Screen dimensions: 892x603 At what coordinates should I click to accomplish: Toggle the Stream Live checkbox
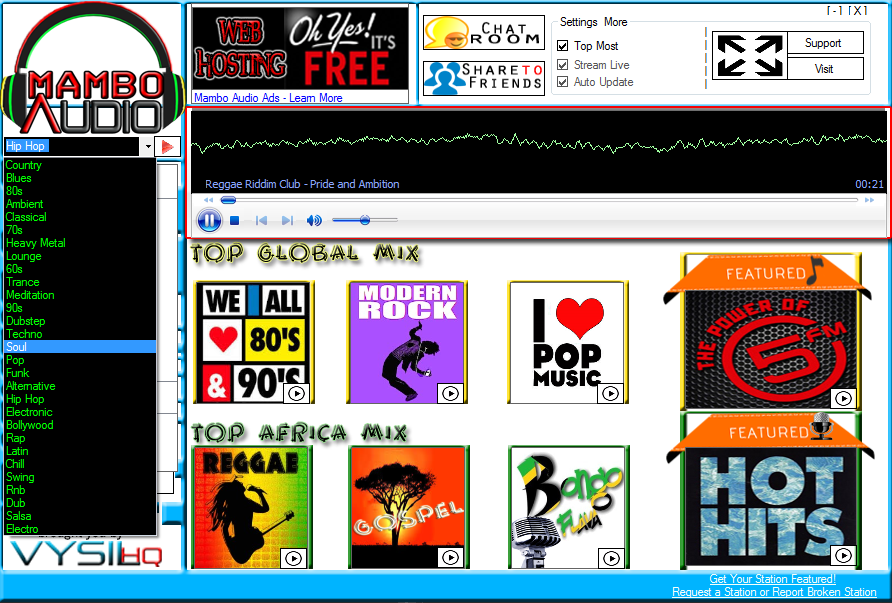(x=563, y=64)
